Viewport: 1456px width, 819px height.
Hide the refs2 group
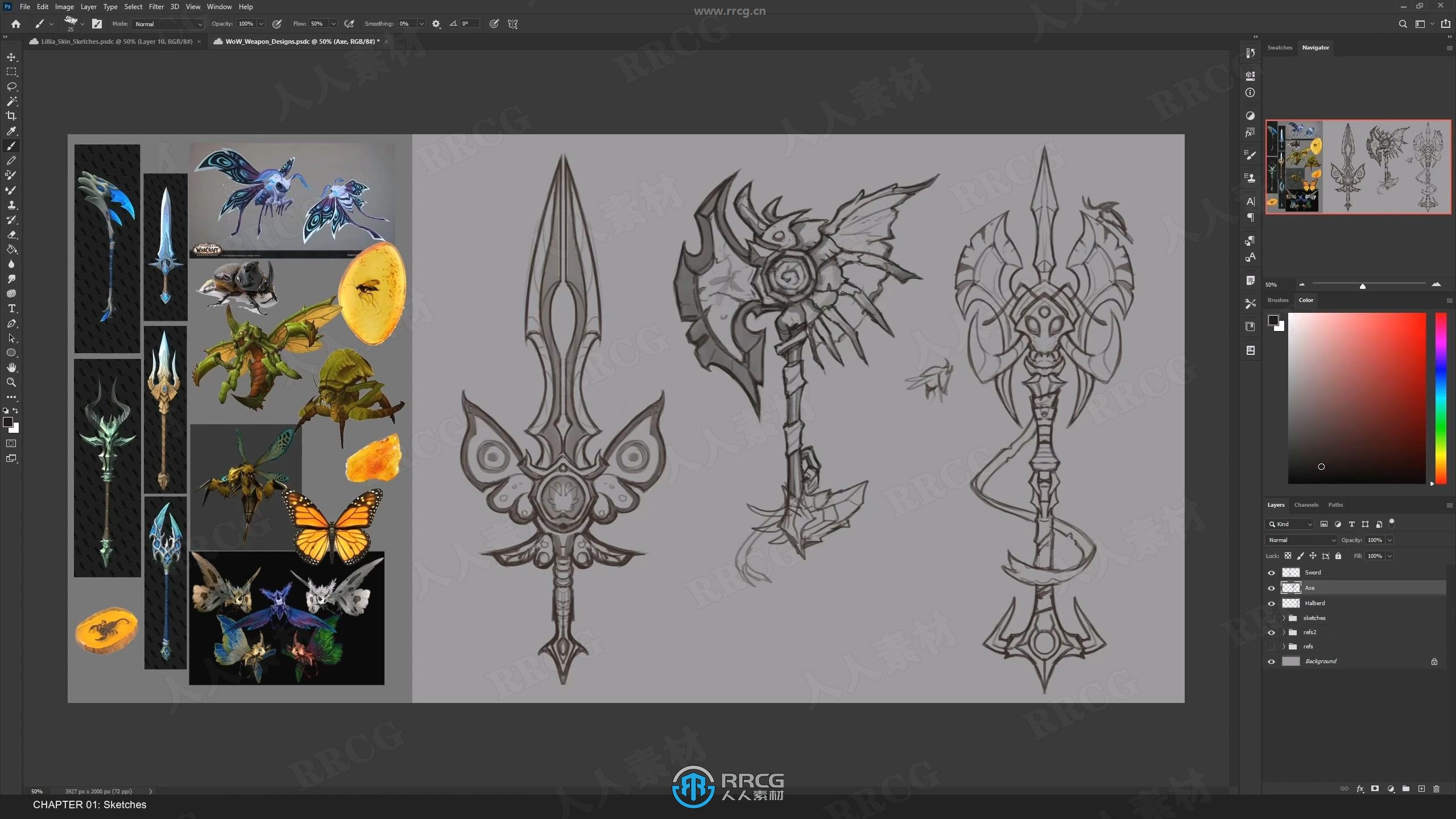click(1272, 632)
